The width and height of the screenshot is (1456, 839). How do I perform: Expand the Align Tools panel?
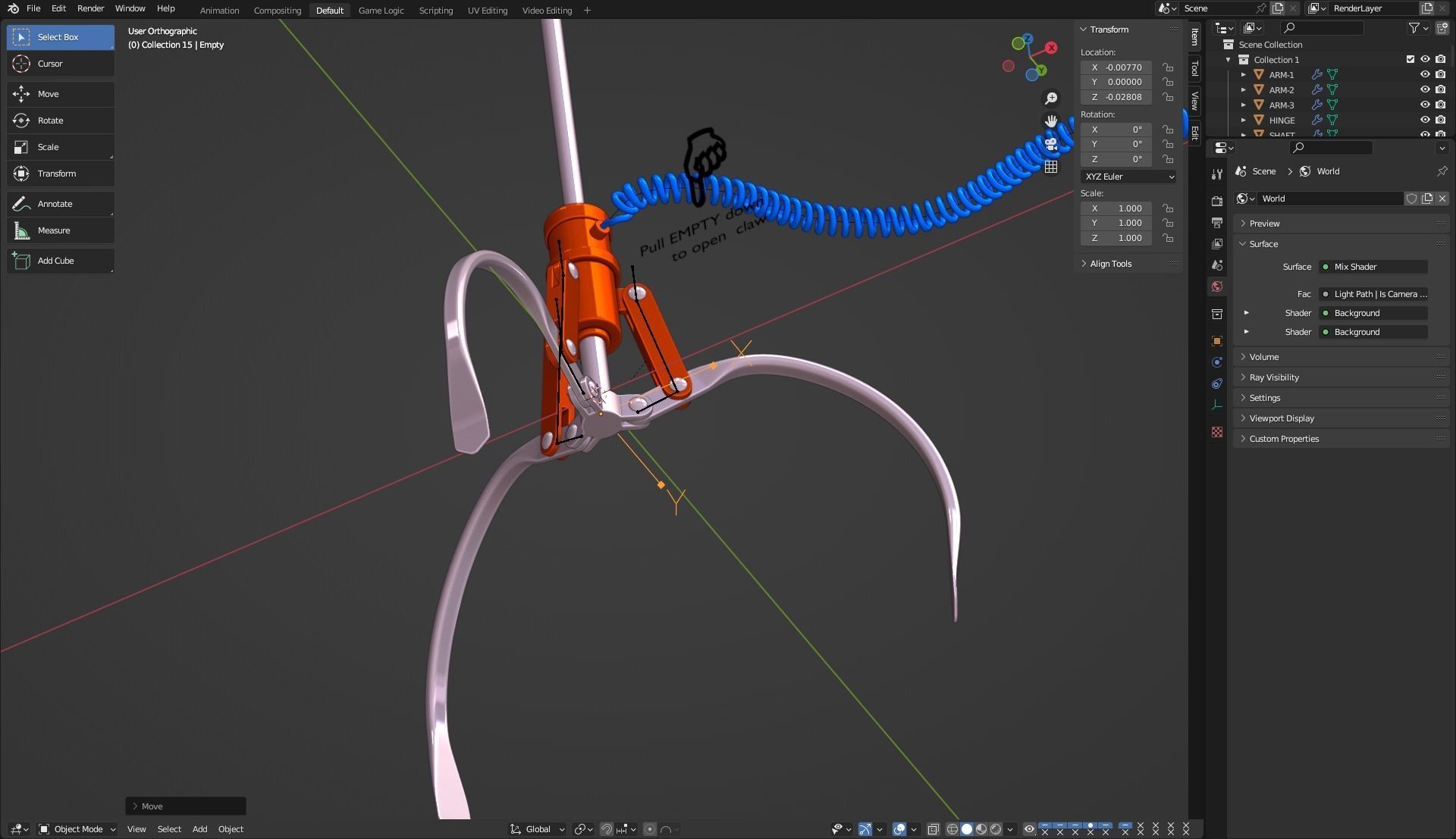(1128, 264)
